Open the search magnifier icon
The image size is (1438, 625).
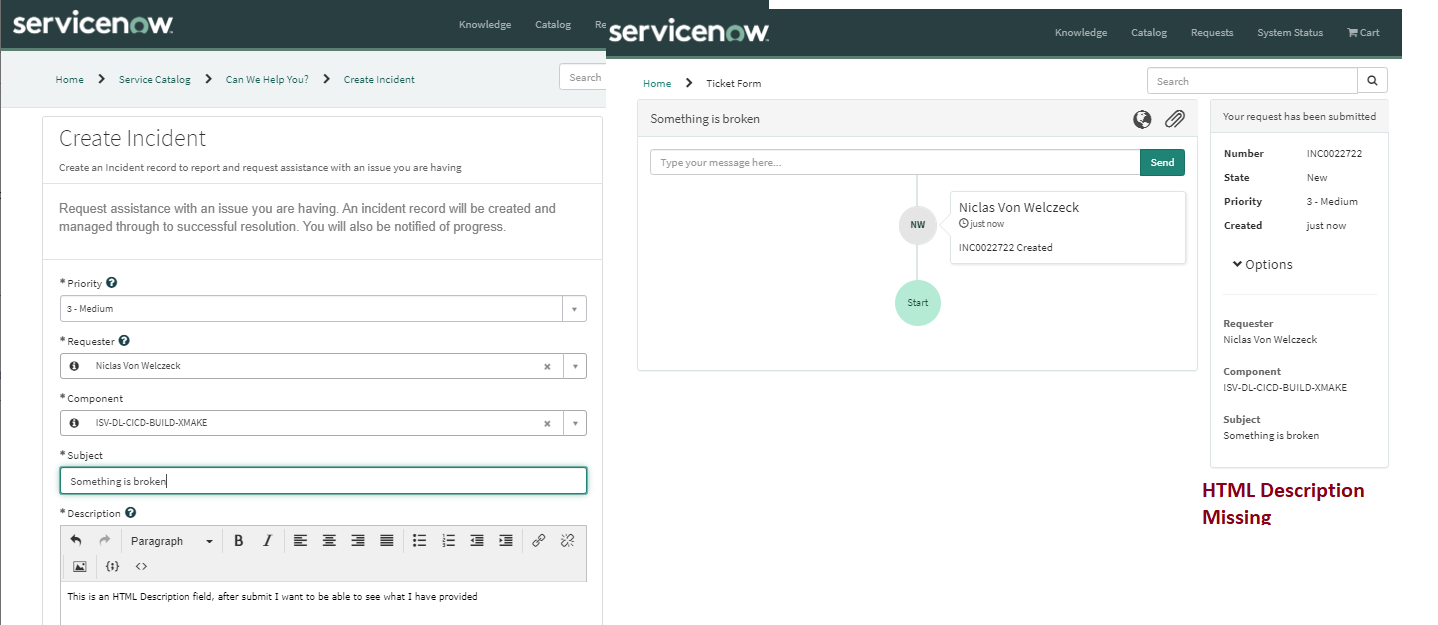pos(1372,80)
